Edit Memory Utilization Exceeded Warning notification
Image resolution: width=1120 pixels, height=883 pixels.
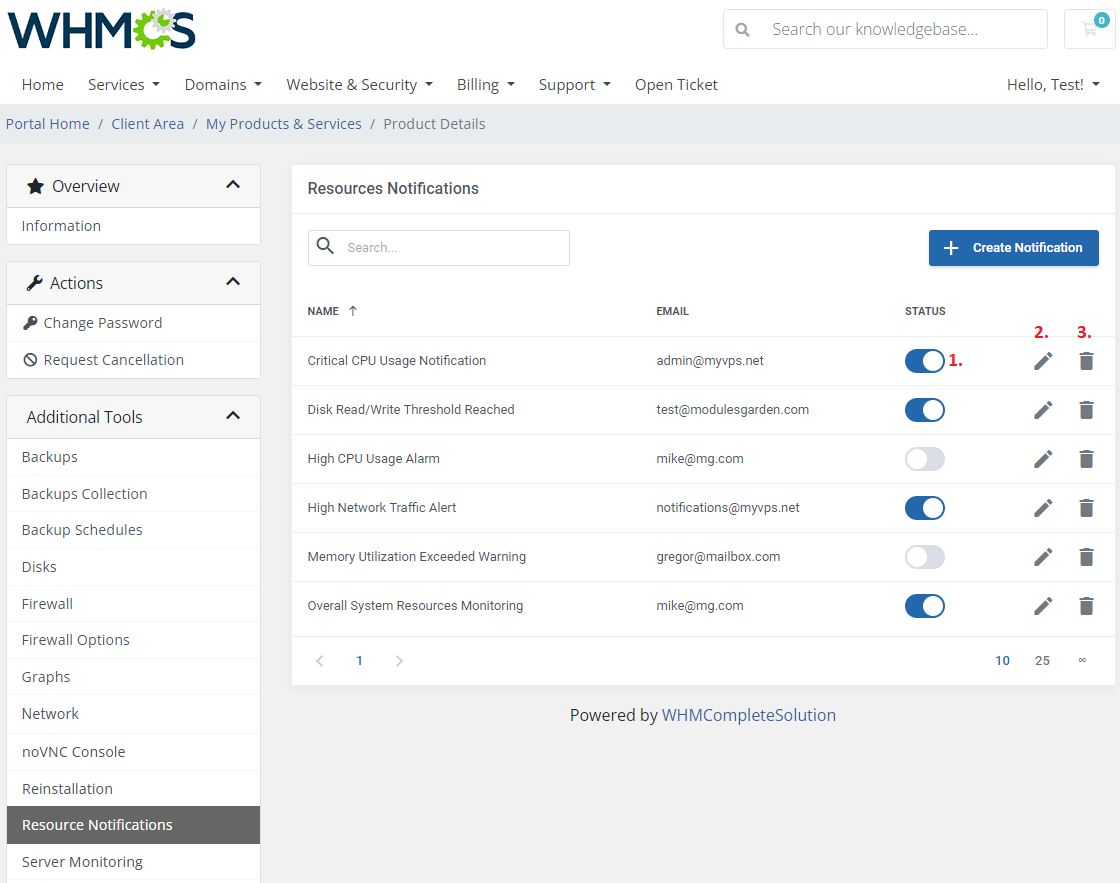pos(1043,557)
